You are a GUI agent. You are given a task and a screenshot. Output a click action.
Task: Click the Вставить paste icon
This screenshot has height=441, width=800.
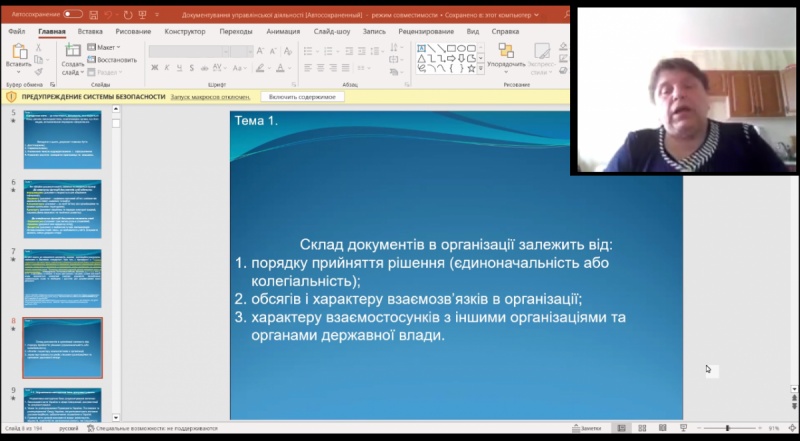coord(18,53)
